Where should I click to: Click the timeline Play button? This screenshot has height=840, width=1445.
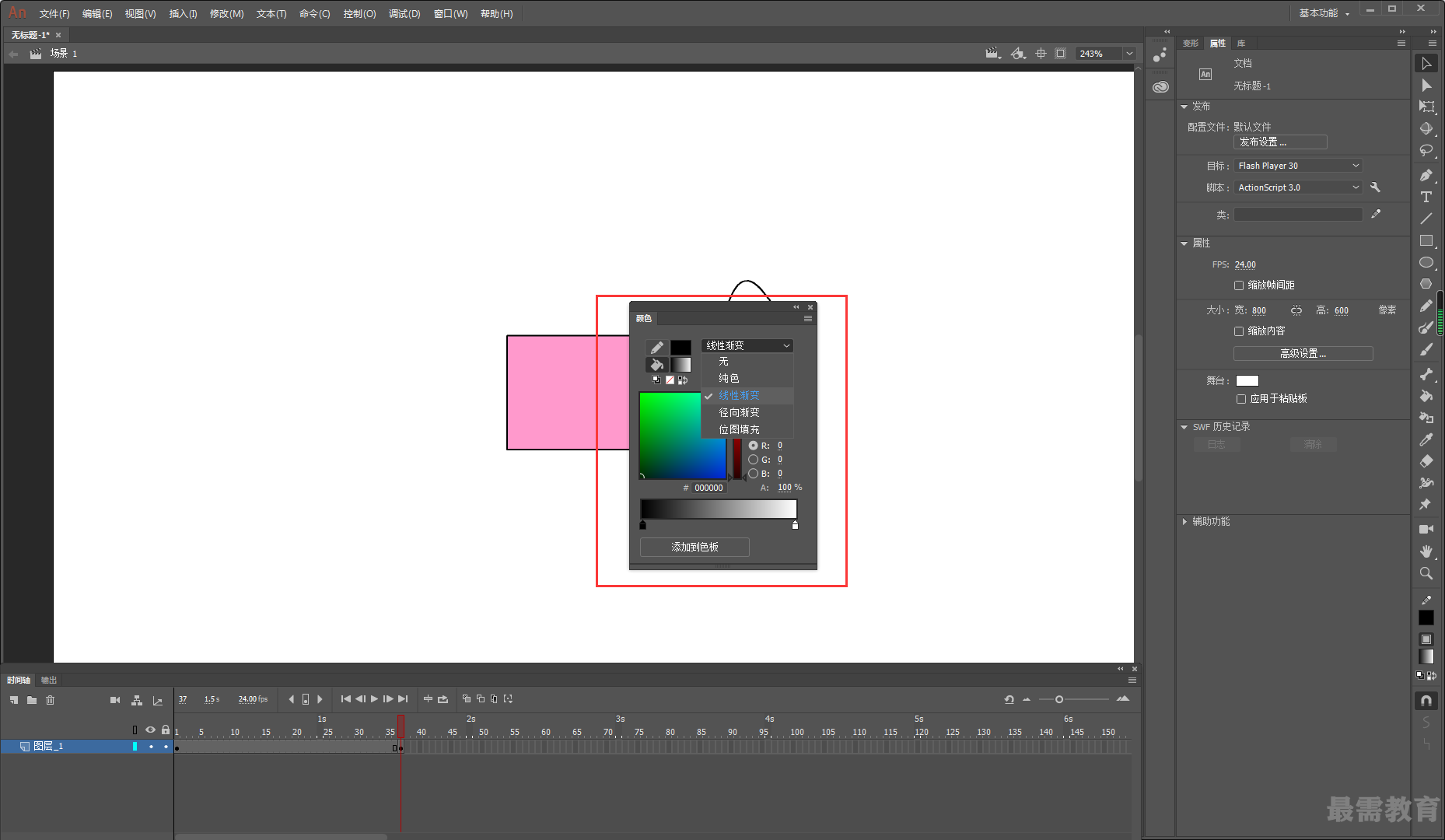tap(374, 699)
